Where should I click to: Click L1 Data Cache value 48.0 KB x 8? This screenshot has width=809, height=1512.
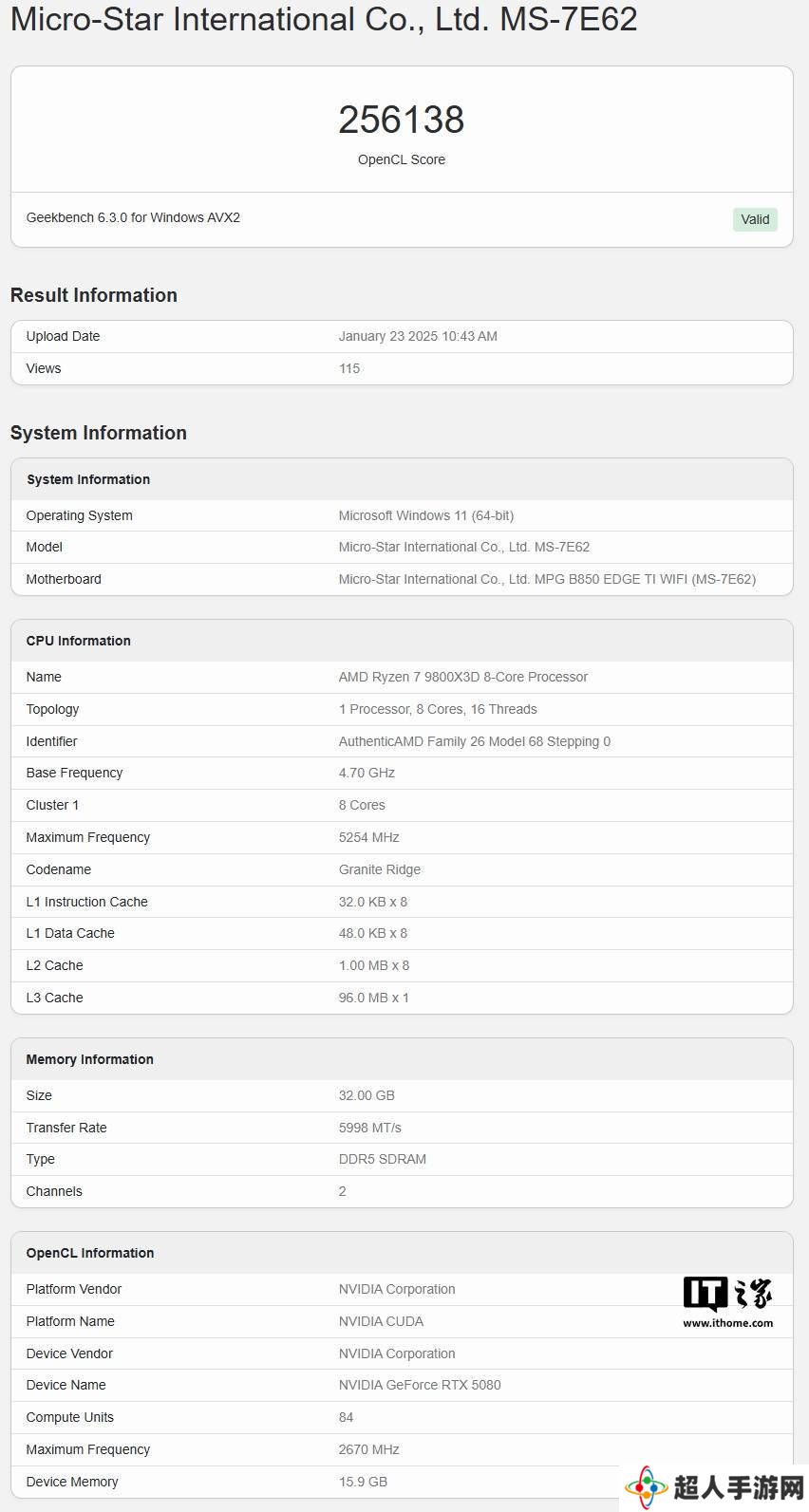[x=373, y=933]
